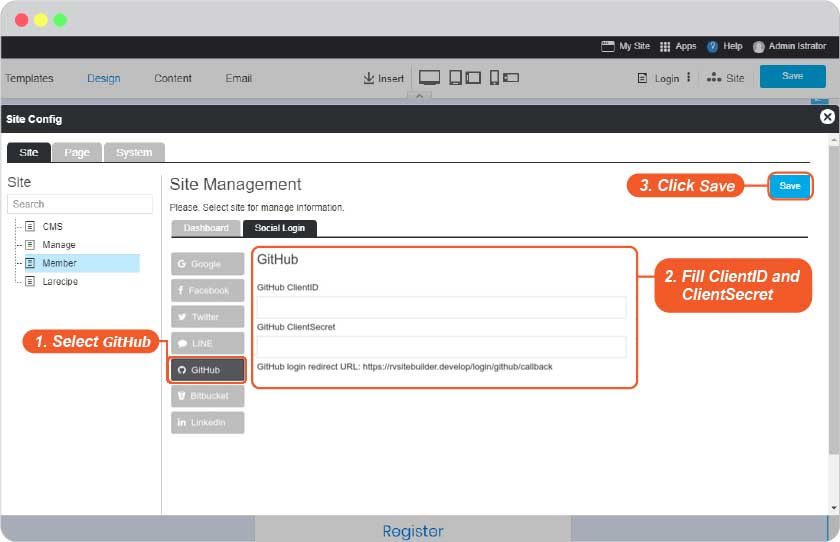Switch to mobile portrait preview
840x542 pixels.
pos(494,78)
